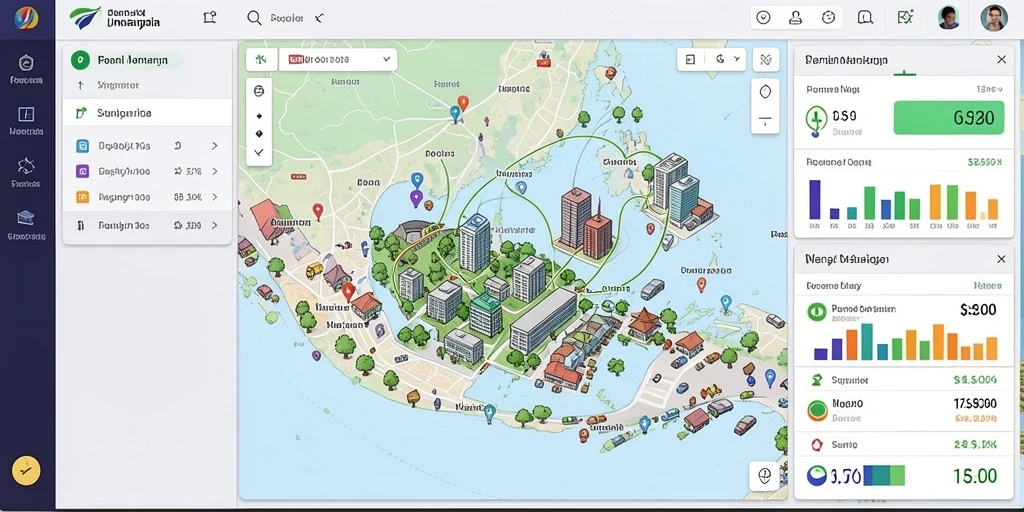The width and height of the screenshot is (1024, 512).
Task: Open the bar chart sidebar menu item
Action: (x=26, y=115)
